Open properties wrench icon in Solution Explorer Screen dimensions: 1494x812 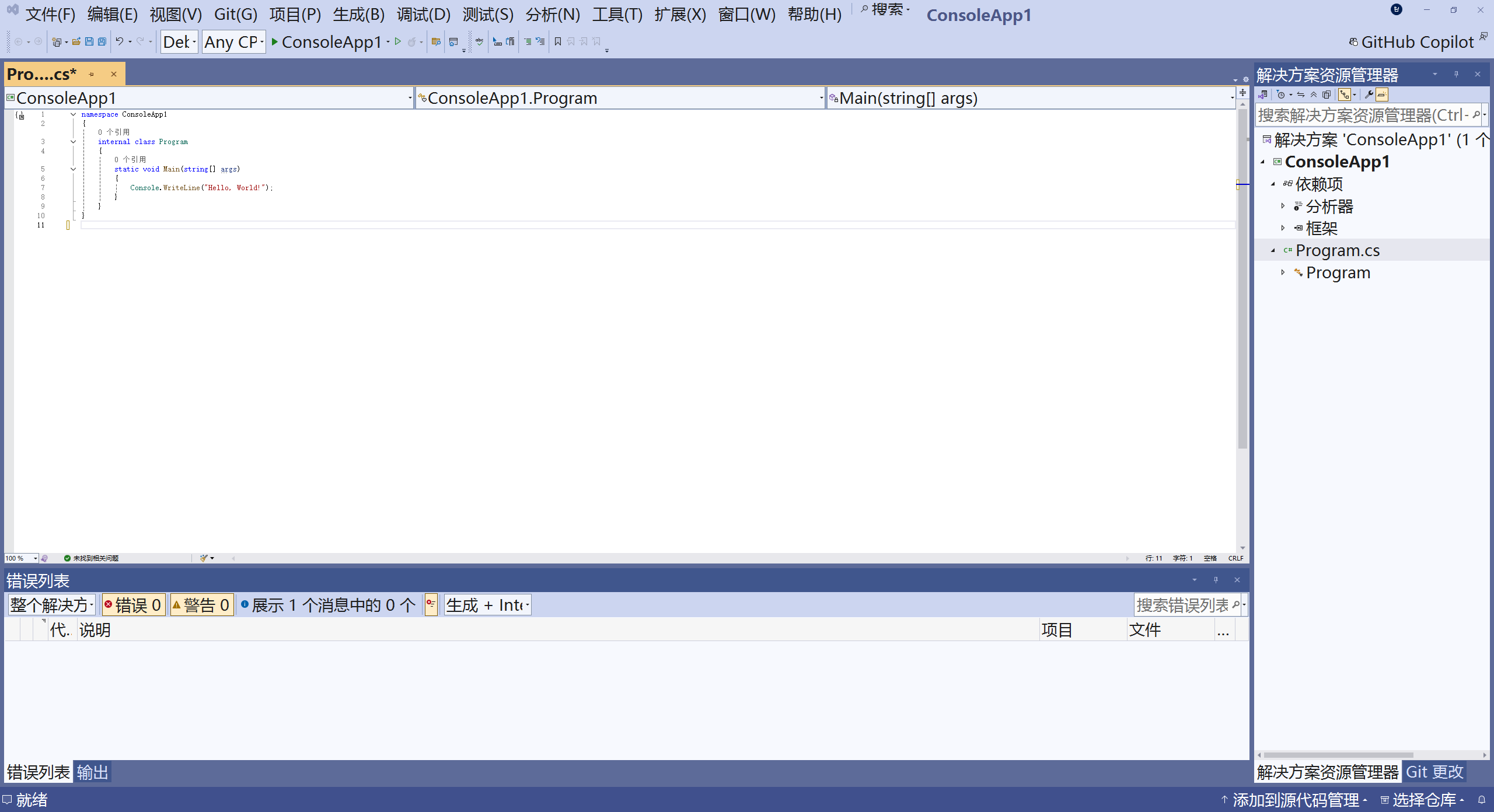(x=1369, y=94)
